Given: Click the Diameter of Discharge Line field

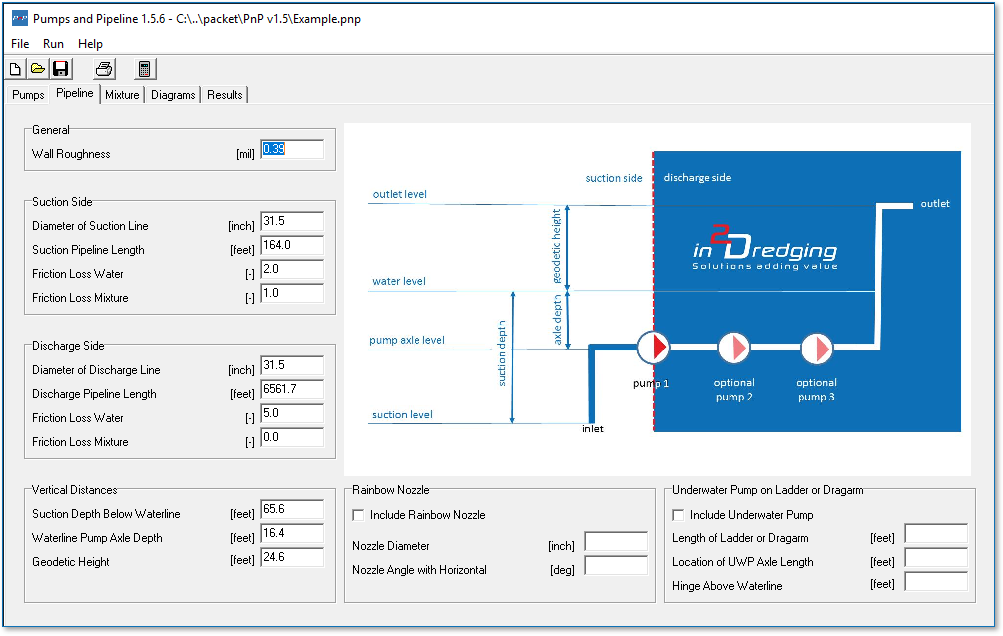Looking at the screenshot, I should tap(292, 365).
